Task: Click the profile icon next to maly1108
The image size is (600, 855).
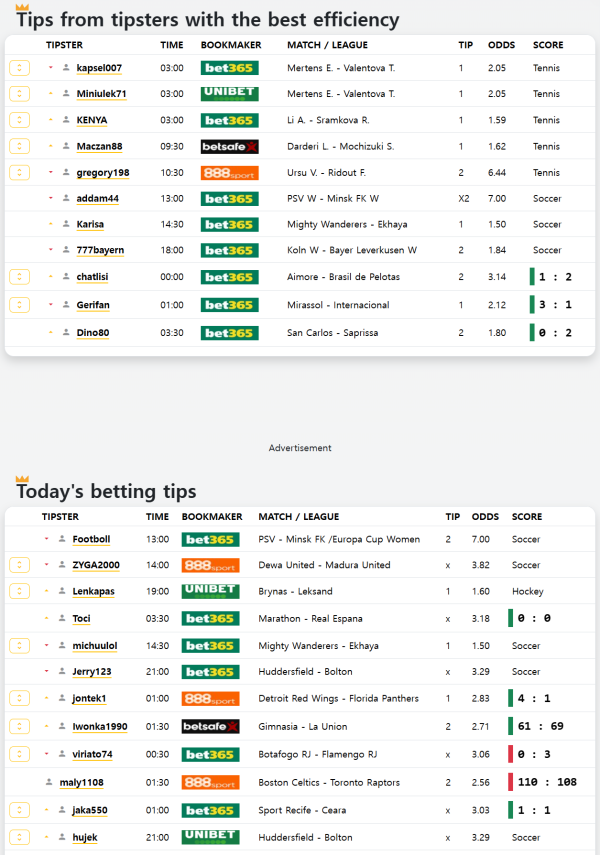Action: [x=49, y=782]
